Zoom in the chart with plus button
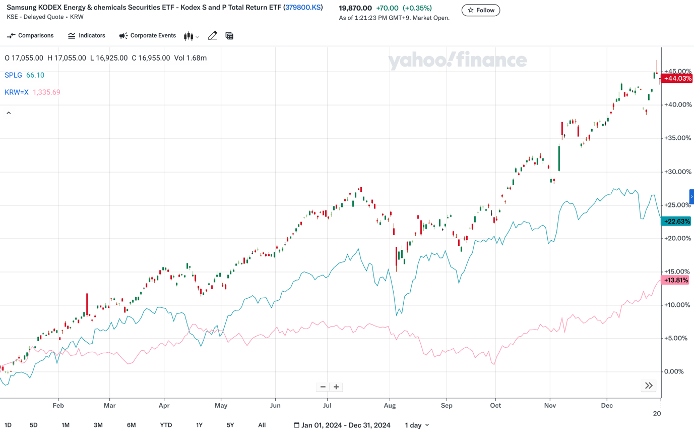Viewport: 694px width, 430px height. tap(336, 387)
